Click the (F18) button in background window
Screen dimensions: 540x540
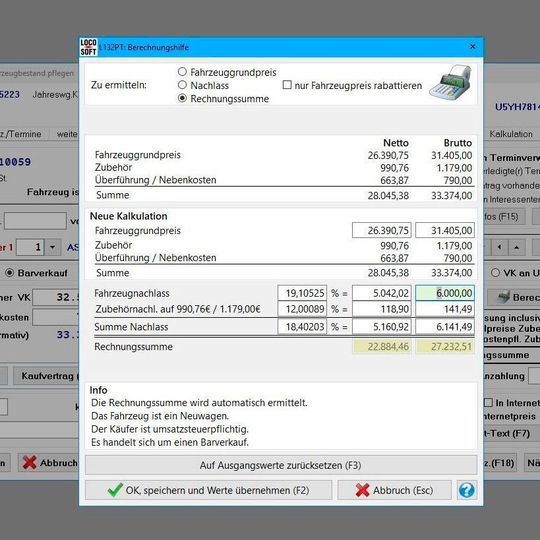[x=500, y=463]
